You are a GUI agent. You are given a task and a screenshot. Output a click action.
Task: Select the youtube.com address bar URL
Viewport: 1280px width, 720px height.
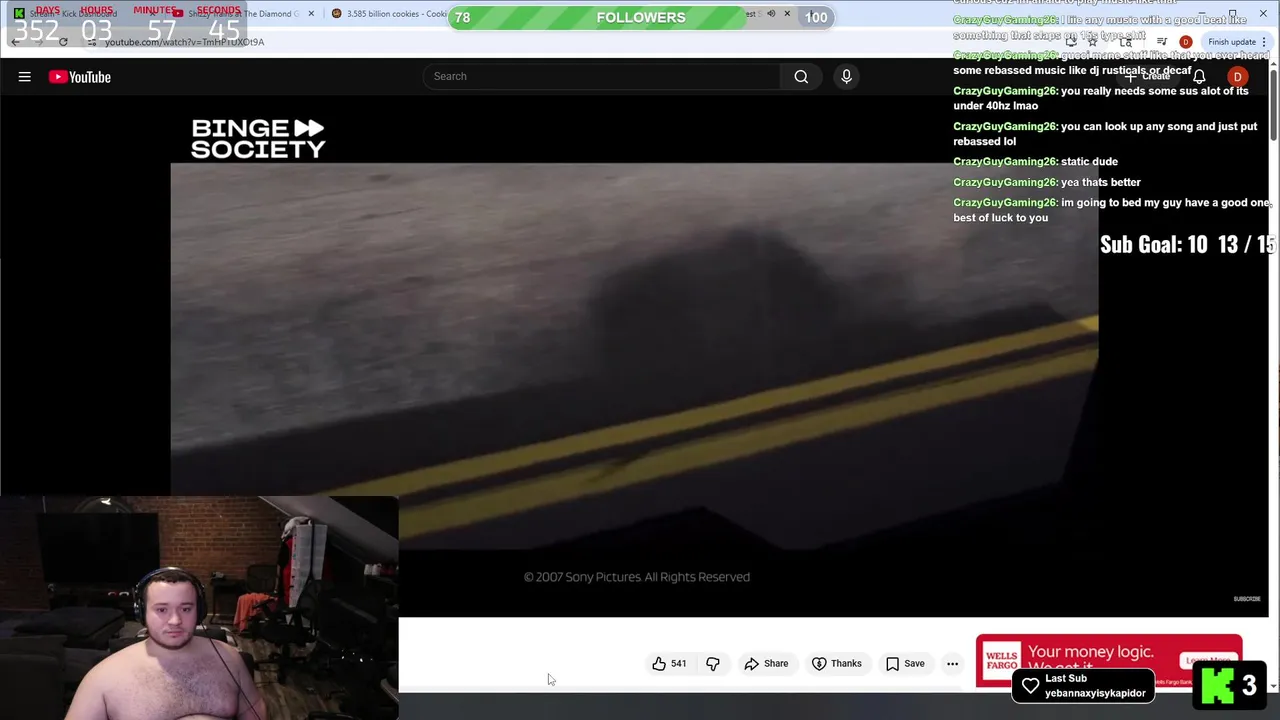pos(184,42)
